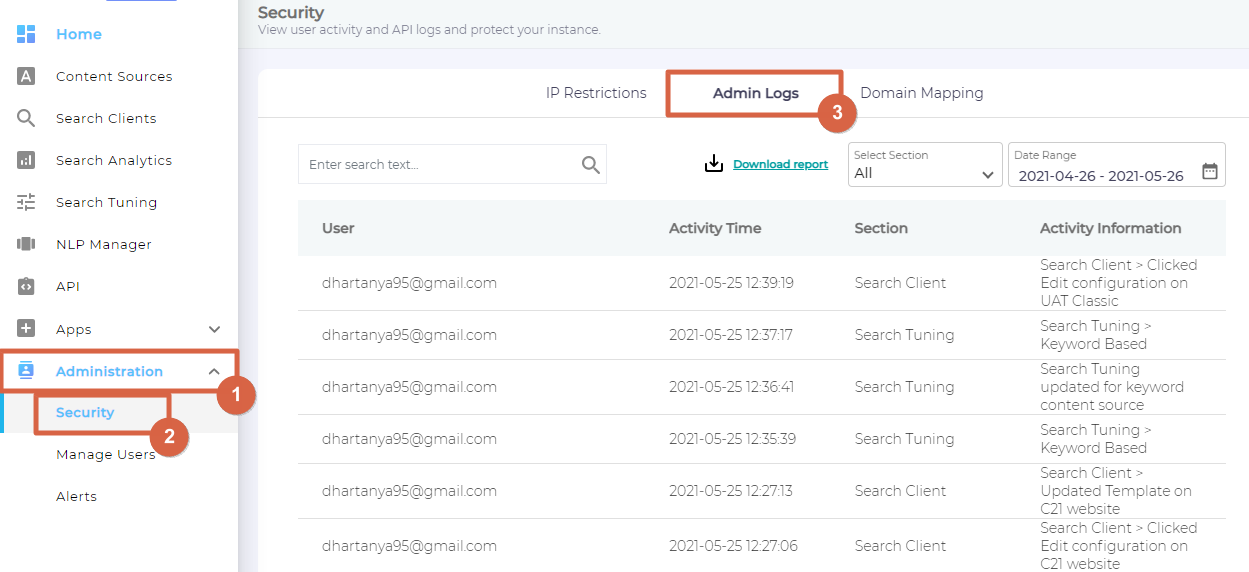1249x572 pixels.
Task: Open the Date Range calendar icon
Action: pos(1209,171)
